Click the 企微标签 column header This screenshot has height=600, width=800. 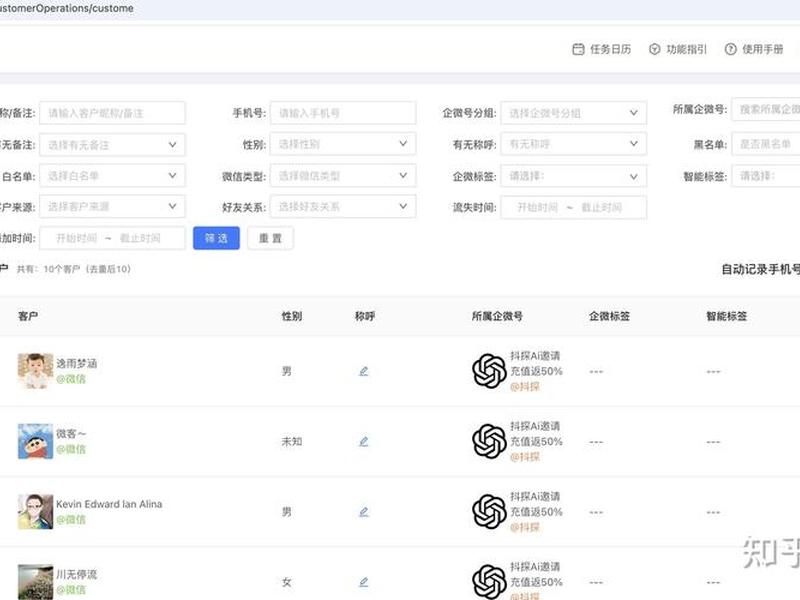click(x=610, y=316)
